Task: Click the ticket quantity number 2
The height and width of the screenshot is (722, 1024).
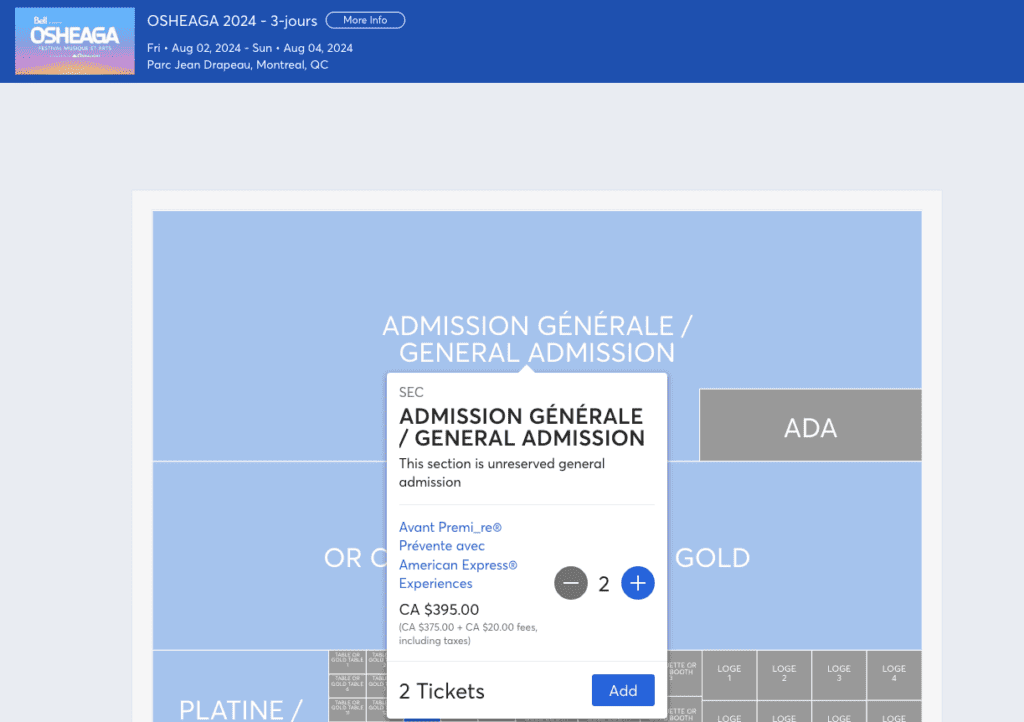Action: pyautogui.click(x=604, y=584)
